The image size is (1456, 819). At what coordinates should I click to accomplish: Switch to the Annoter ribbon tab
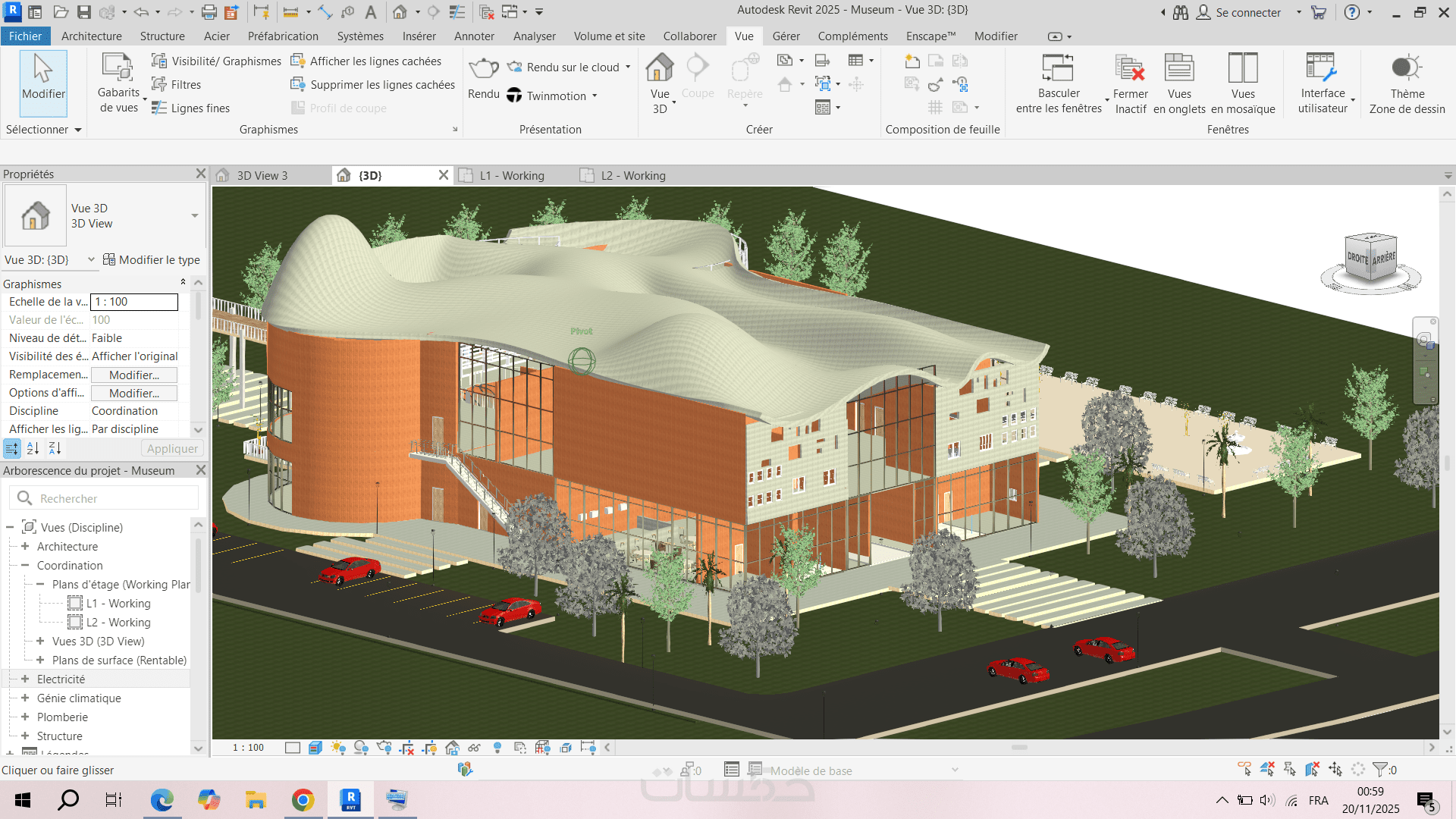coord(473,36)
